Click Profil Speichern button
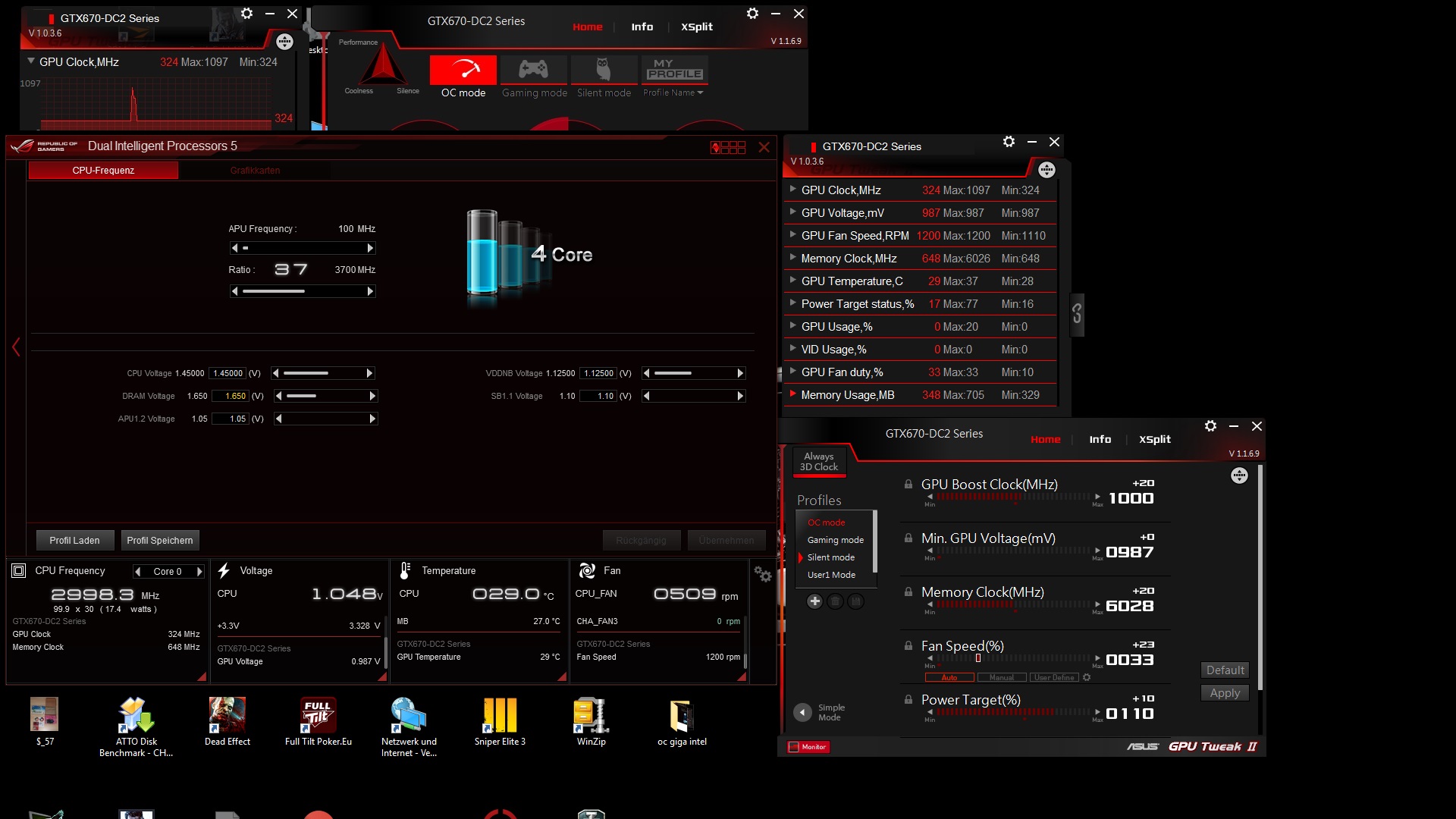1456x819 pixels. point(159,540)
